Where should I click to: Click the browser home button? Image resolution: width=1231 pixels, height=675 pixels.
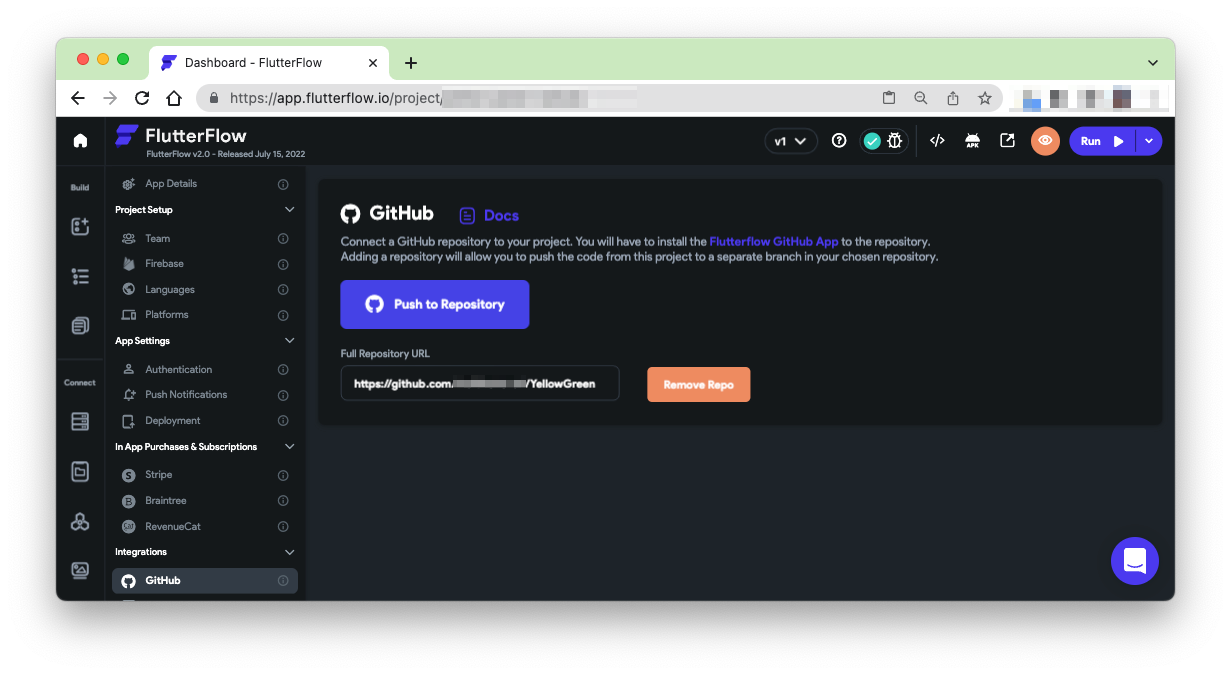(x=174, y=98)
